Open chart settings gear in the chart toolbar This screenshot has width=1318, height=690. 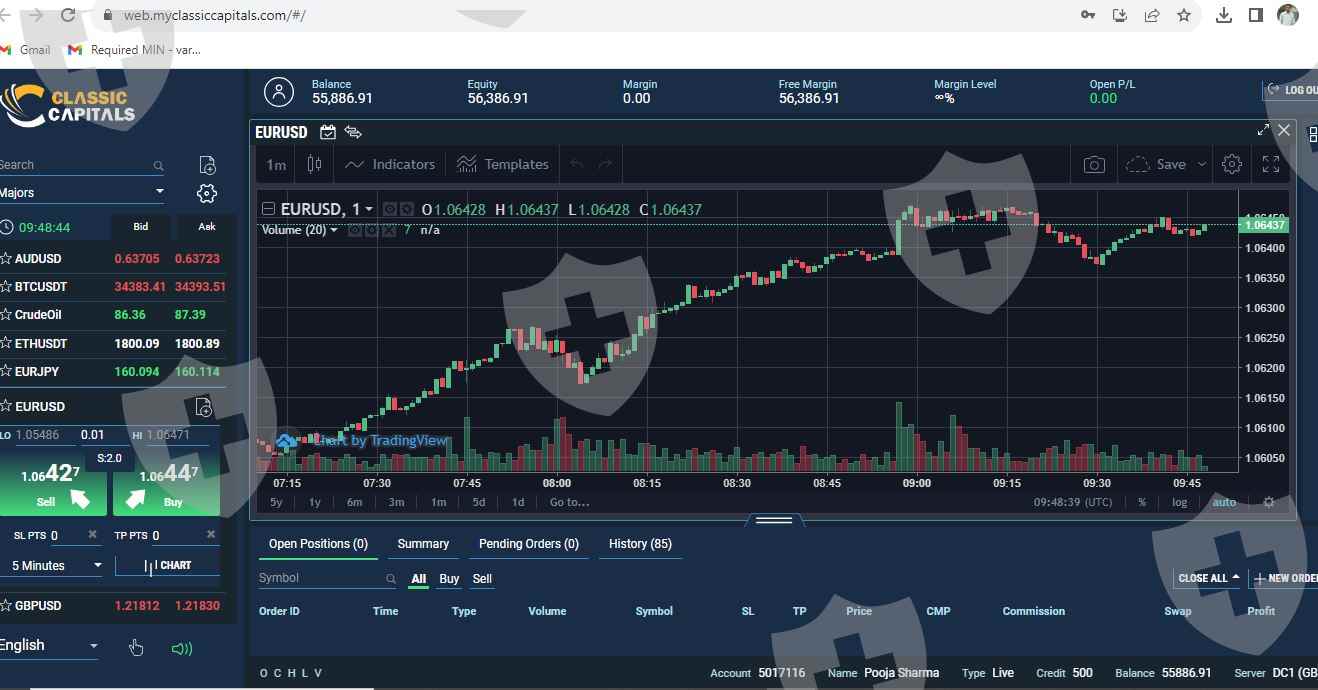click(x=1232, y=164)
